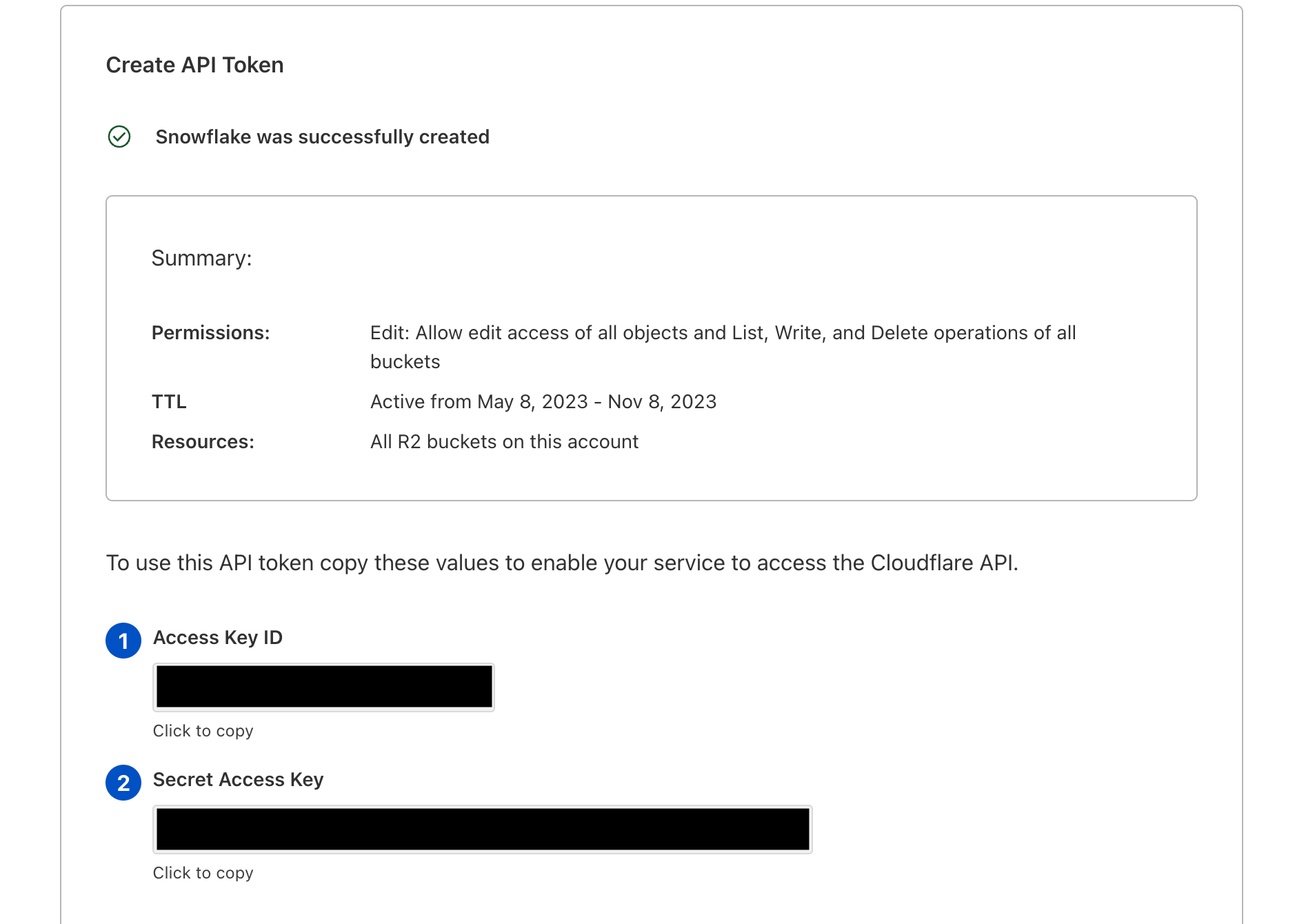Click "Click to copy" under Secret Access Key
Viewport: 1306px width, 924px height.
pyautogui.click(x=203, y=873)
